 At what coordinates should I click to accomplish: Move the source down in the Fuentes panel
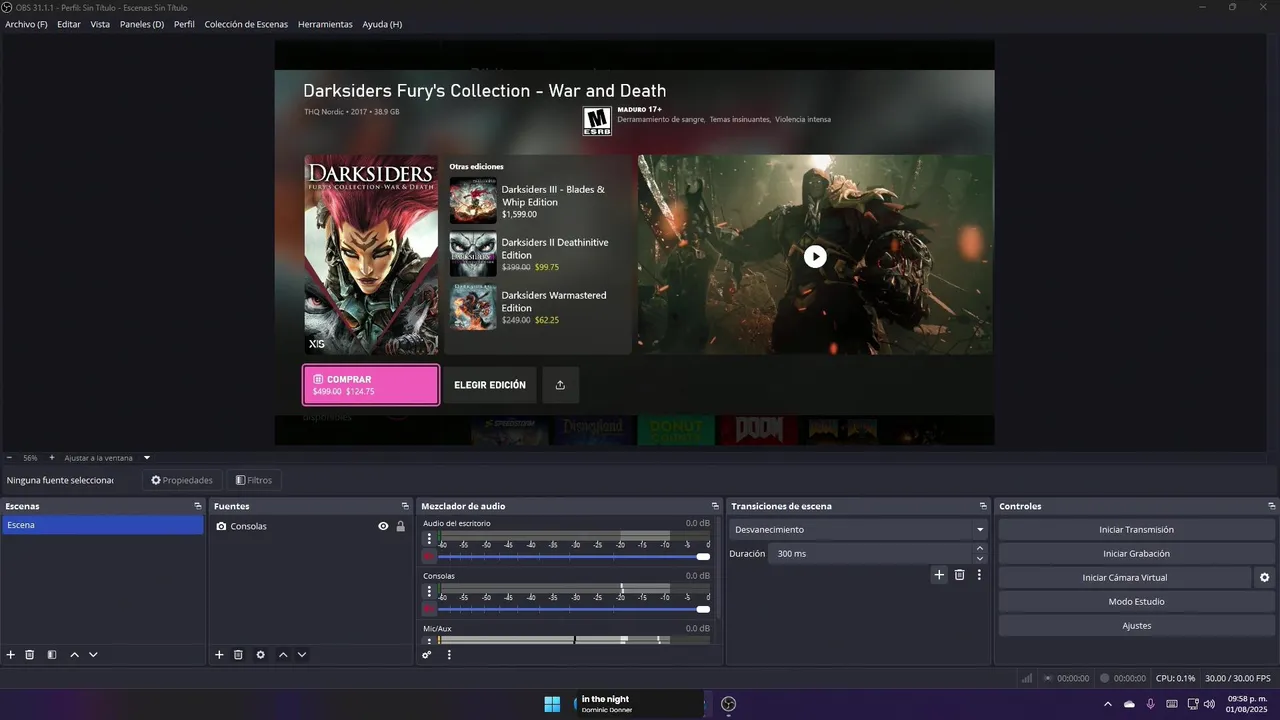(x=302, y=655)
